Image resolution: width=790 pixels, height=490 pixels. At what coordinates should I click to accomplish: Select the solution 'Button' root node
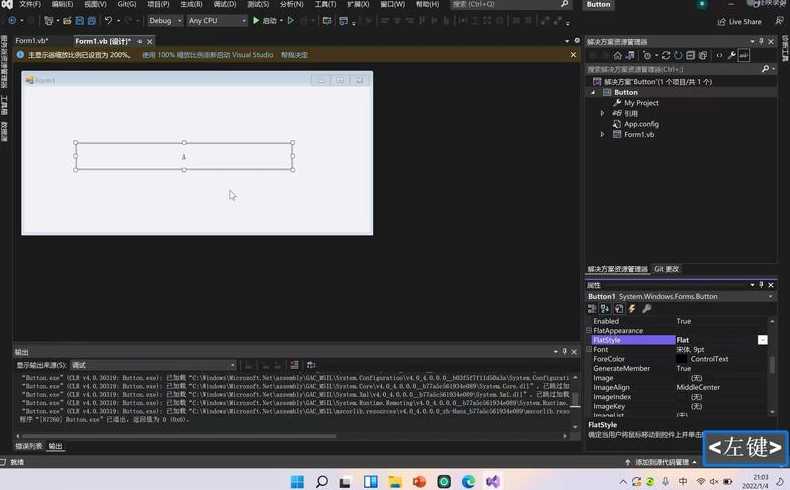click(x=657, y=82)
